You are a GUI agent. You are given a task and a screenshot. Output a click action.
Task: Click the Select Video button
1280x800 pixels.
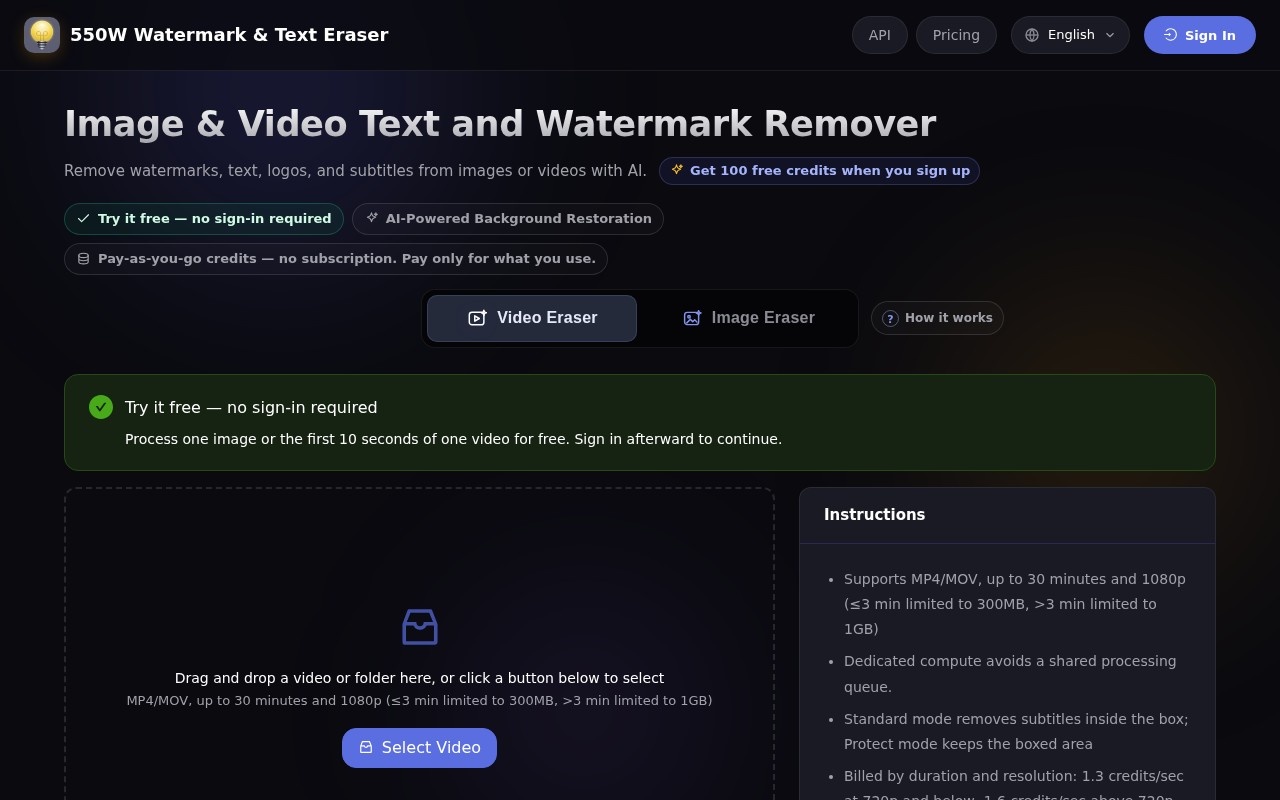(x=420, y=748)
